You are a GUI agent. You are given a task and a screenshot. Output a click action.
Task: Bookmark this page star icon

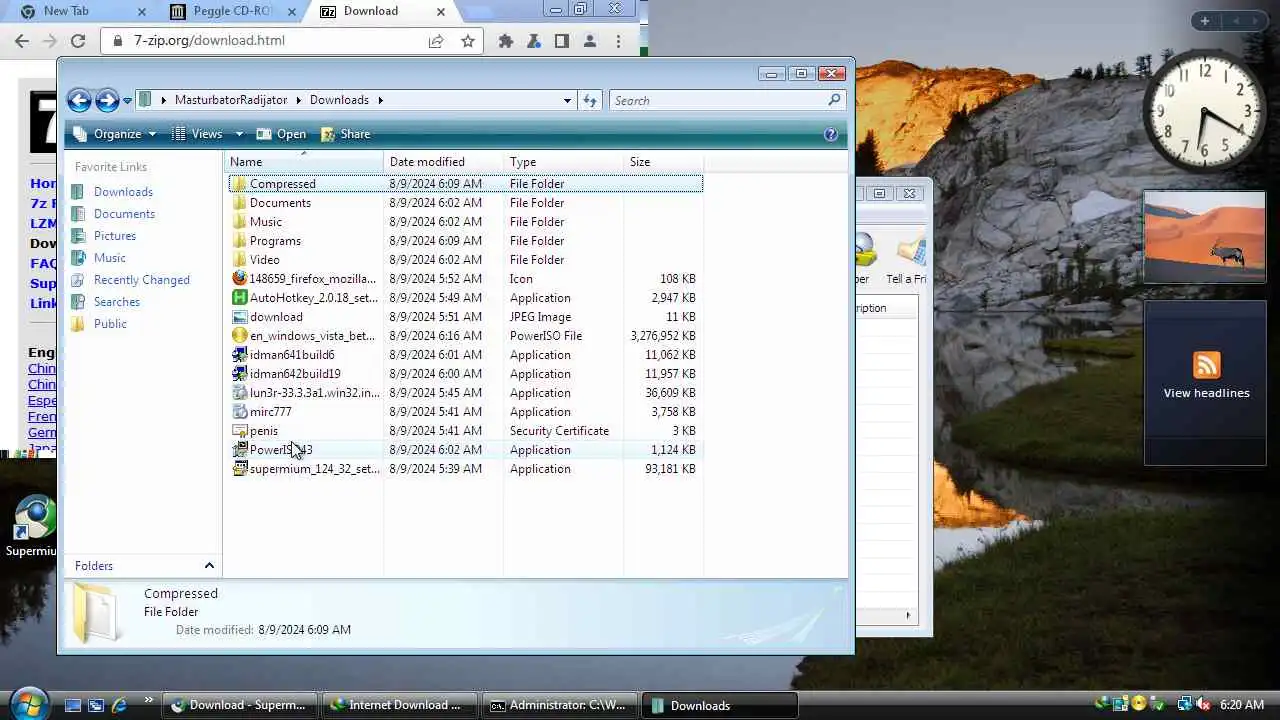click(467, 41)
